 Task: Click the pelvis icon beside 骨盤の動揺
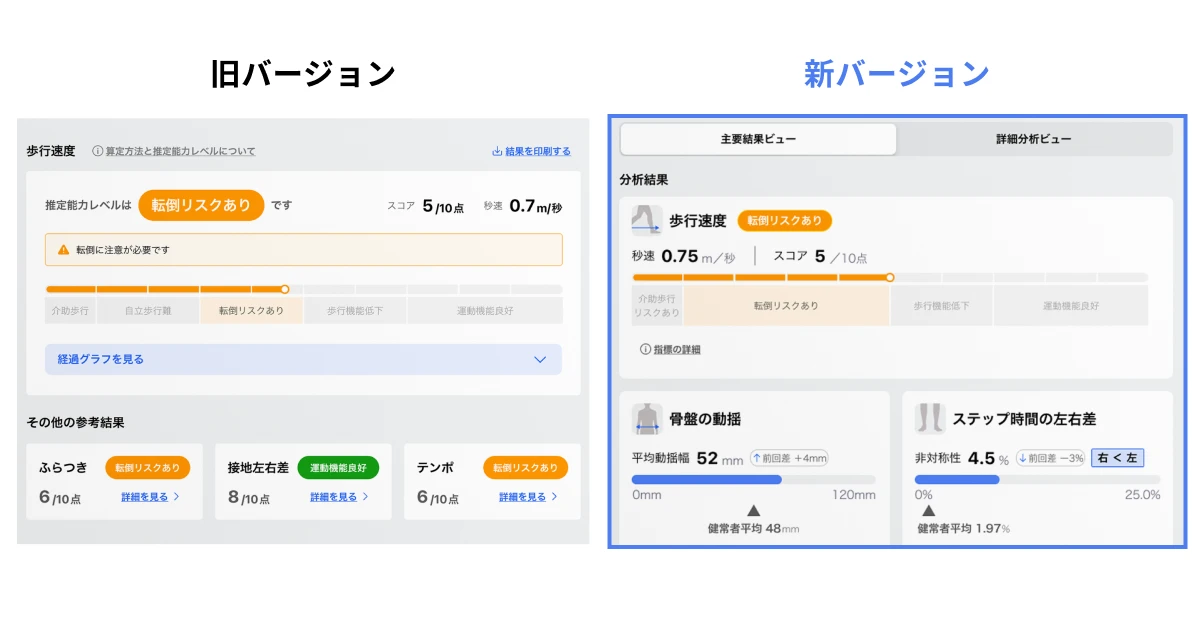646,419
